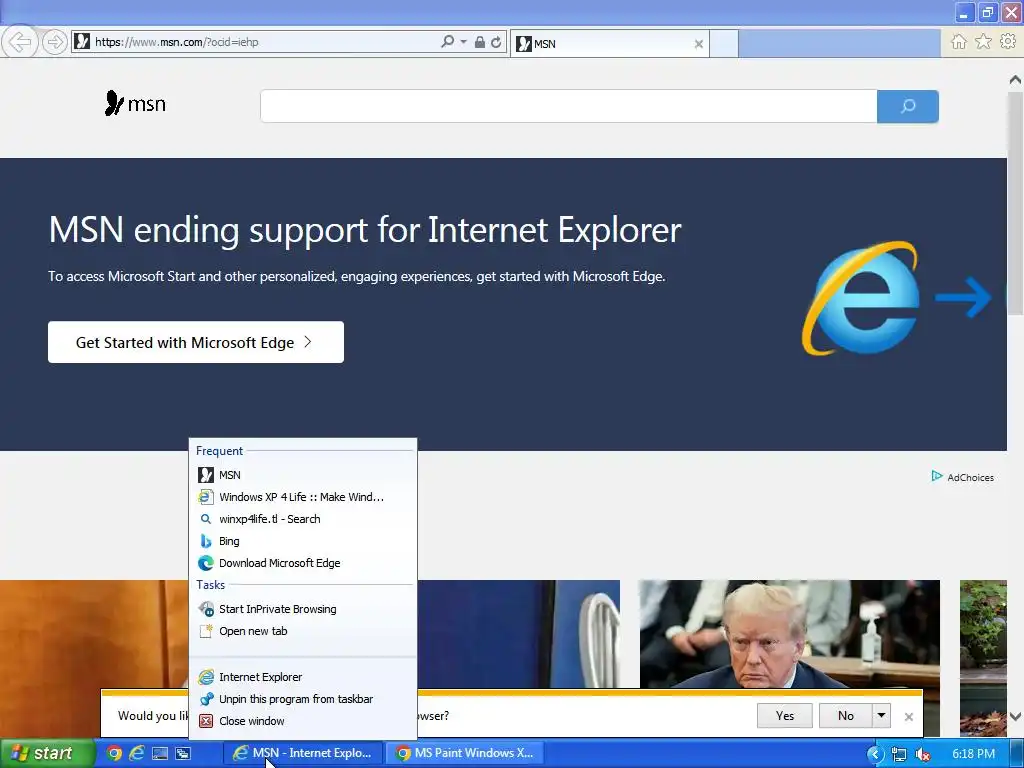The width and height of the screenshot is (1024, 768).
Task: Open the address bar autocomplete dropdown arrow
Action: click(464, 42)
